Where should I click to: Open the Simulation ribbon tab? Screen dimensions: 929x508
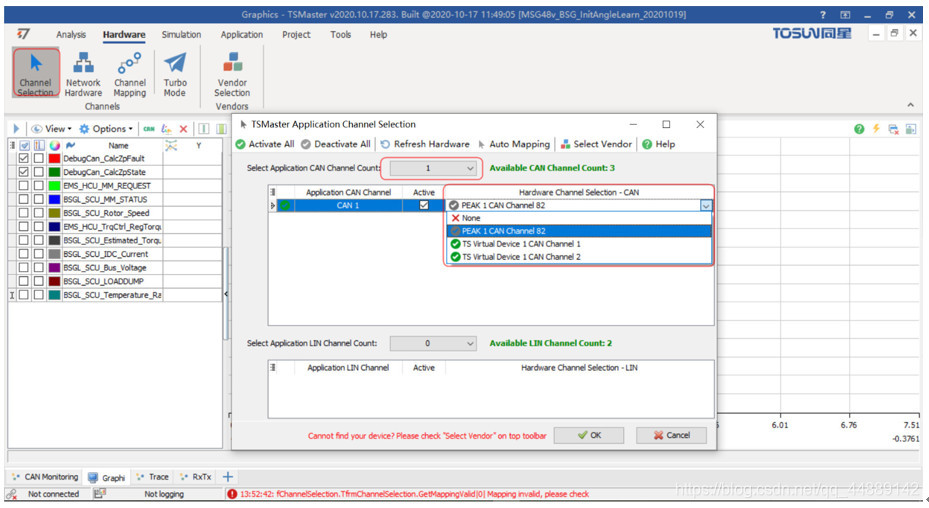click(181, 34)
